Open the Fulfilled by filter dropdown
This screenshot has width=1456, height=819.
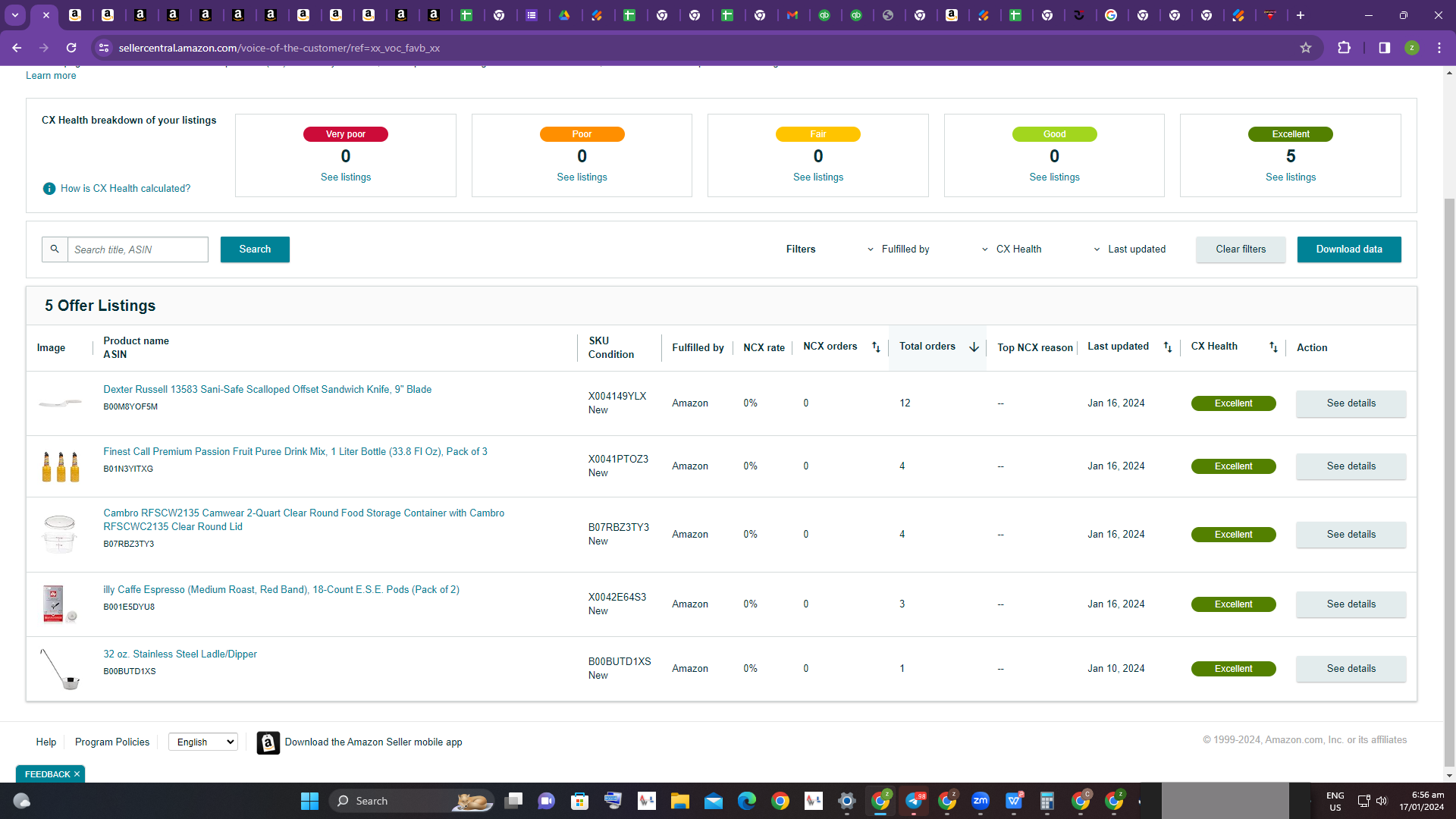[x=898, y=249]
